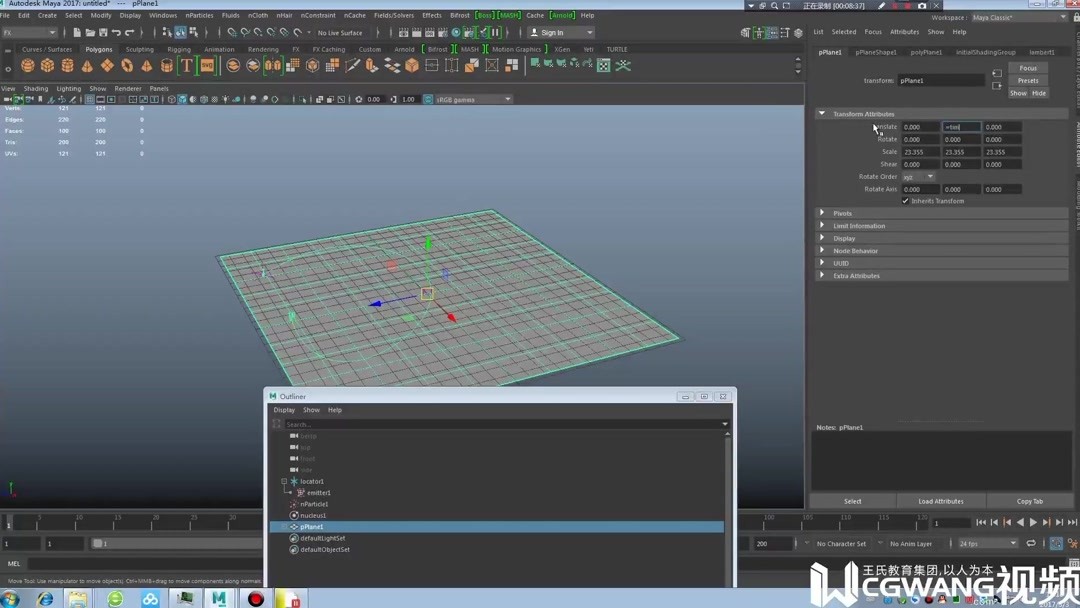Click the Presets button

[1028, 80]
